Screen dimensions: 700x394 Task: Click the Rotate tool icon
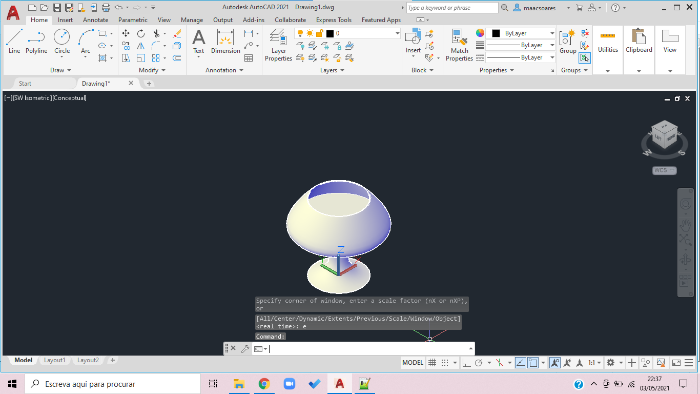[x=141, y=33]
